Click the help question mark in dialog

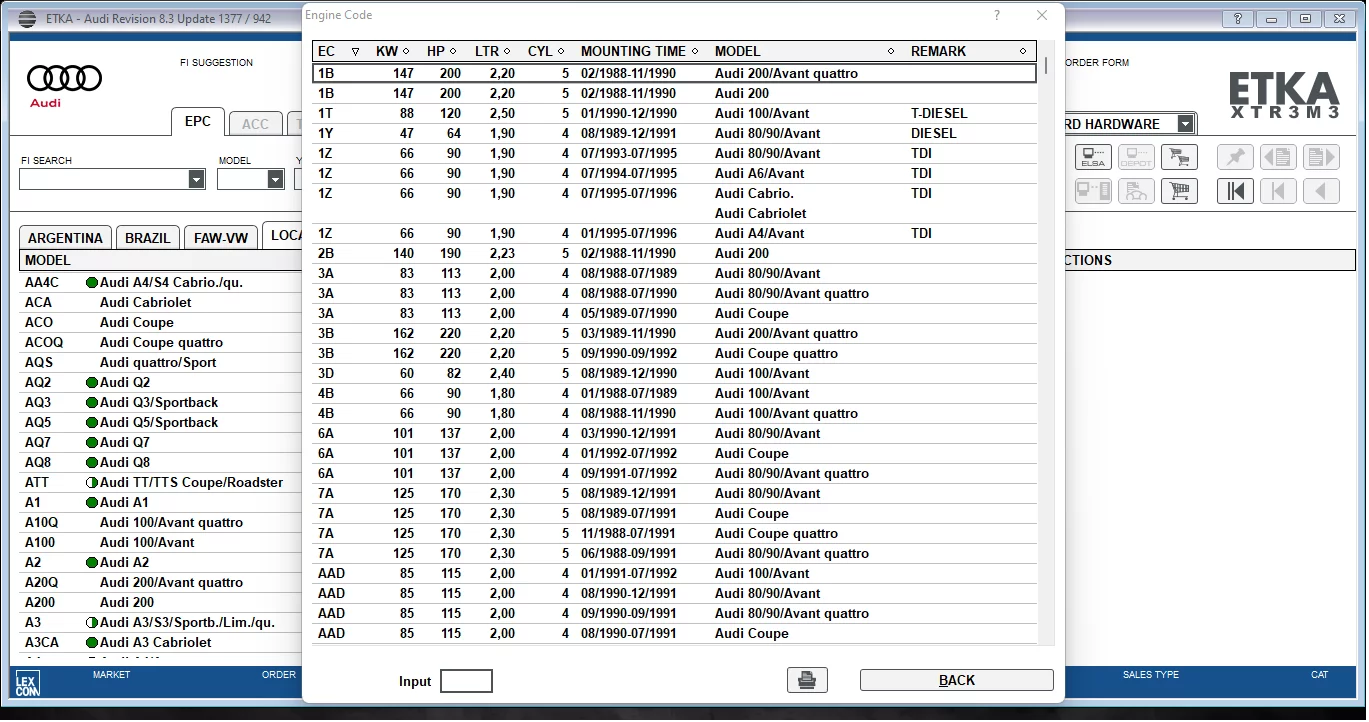click(x=997, y=15)
